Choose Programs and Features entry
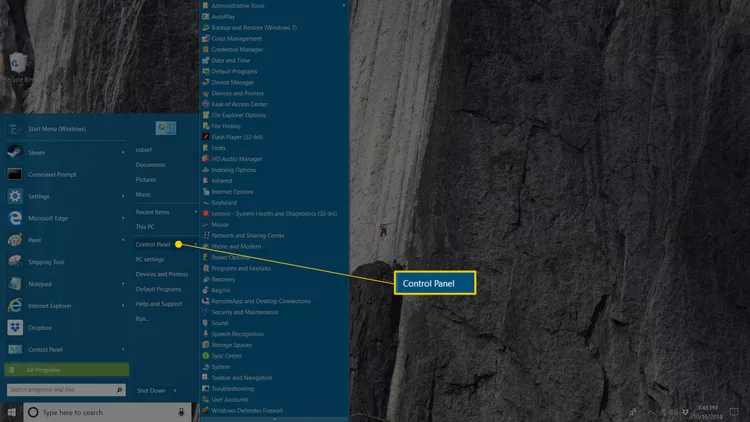This screenshot has height=422, width=750. coord(240,268)
